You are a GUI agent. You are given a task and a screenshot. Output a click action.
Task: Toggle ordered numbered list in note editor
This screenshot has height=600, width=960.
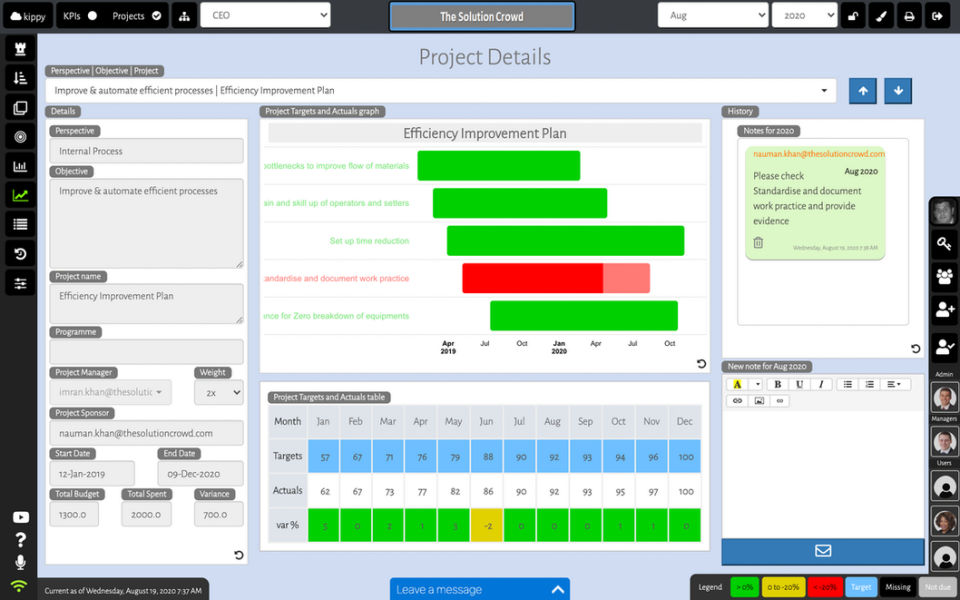[869, 384]
